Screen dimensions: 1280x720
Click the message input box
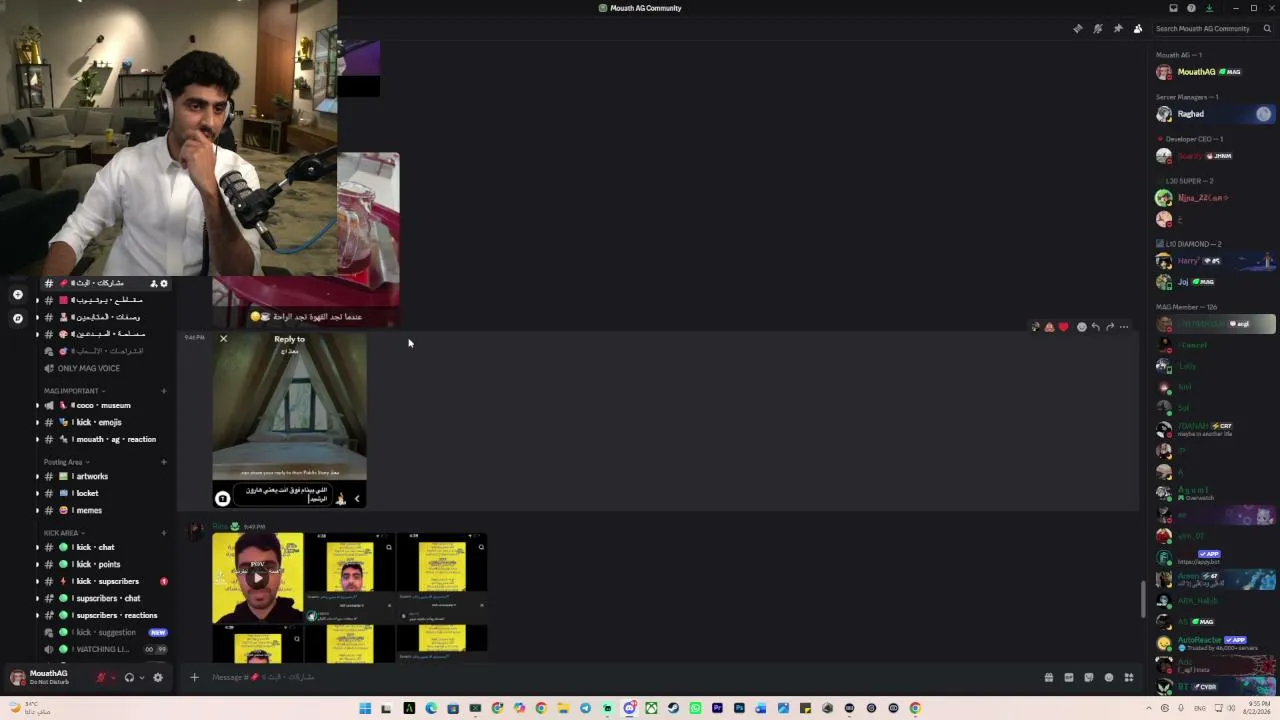pos(620,677)
